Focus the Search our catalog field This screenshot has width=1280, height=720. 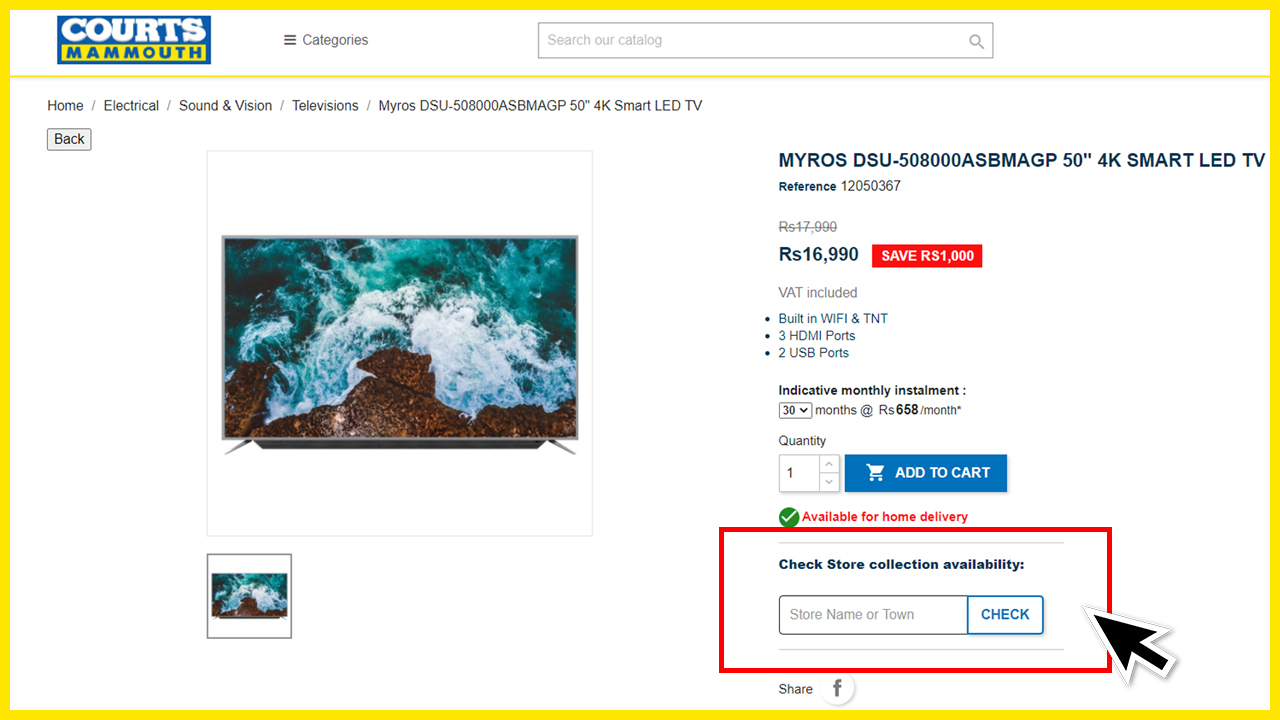point(765,40)
